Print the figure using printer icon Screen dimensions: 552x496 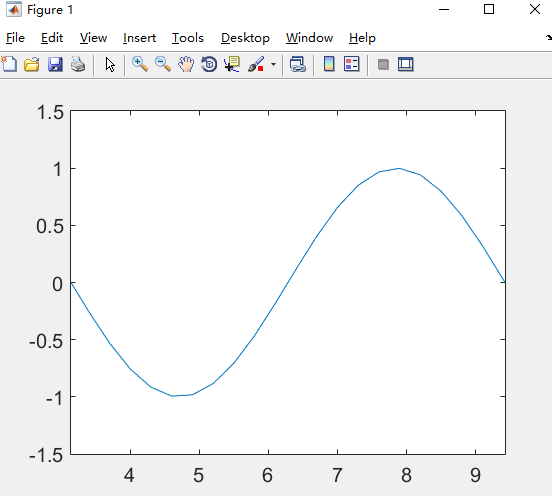78,64
